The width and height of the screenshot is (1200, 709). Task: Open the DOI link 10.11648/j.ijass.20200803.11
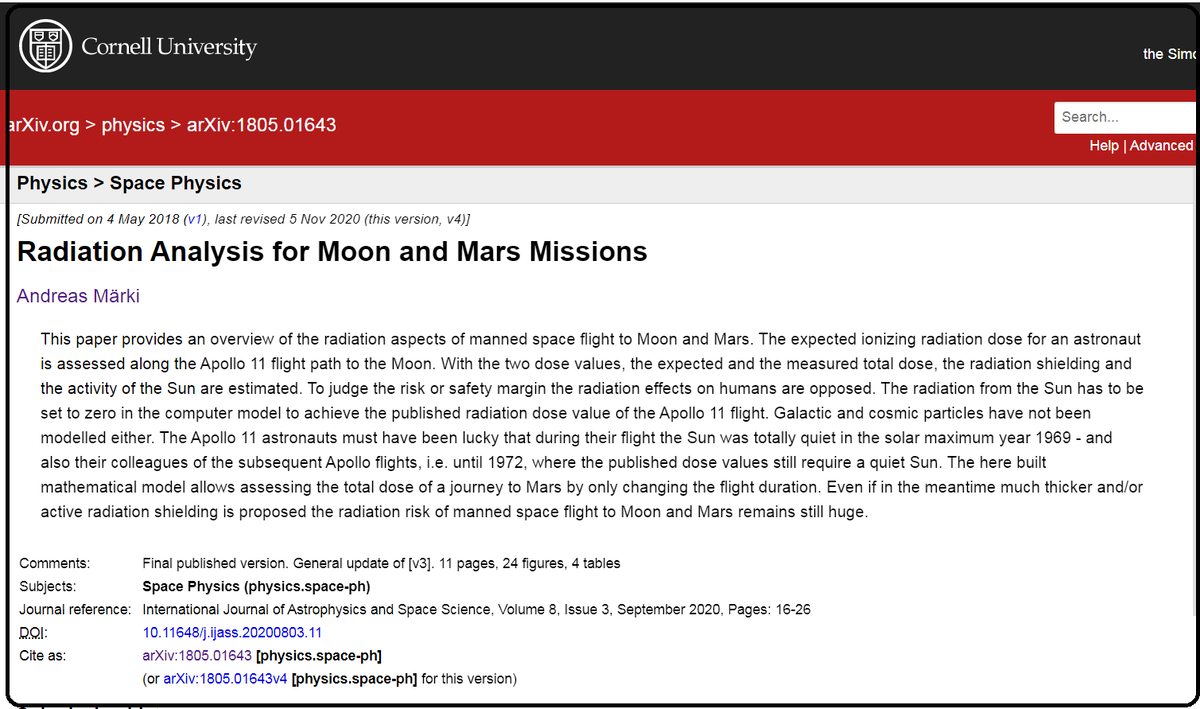pos(232,633)
